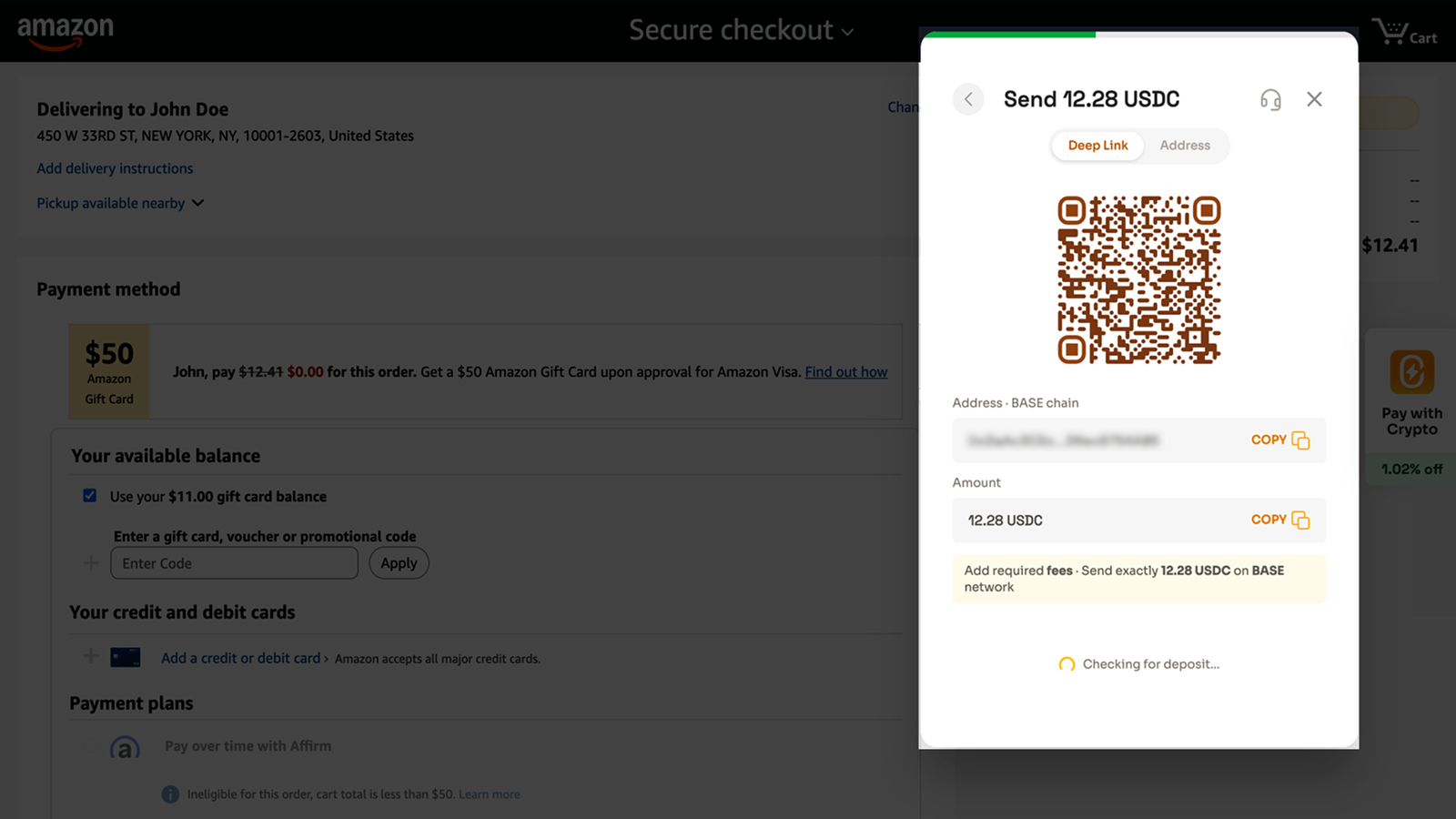The height and width of the screenshot is (819, 1456).
Task: Expand Pickup available nearby
Action: pos(120,203)
